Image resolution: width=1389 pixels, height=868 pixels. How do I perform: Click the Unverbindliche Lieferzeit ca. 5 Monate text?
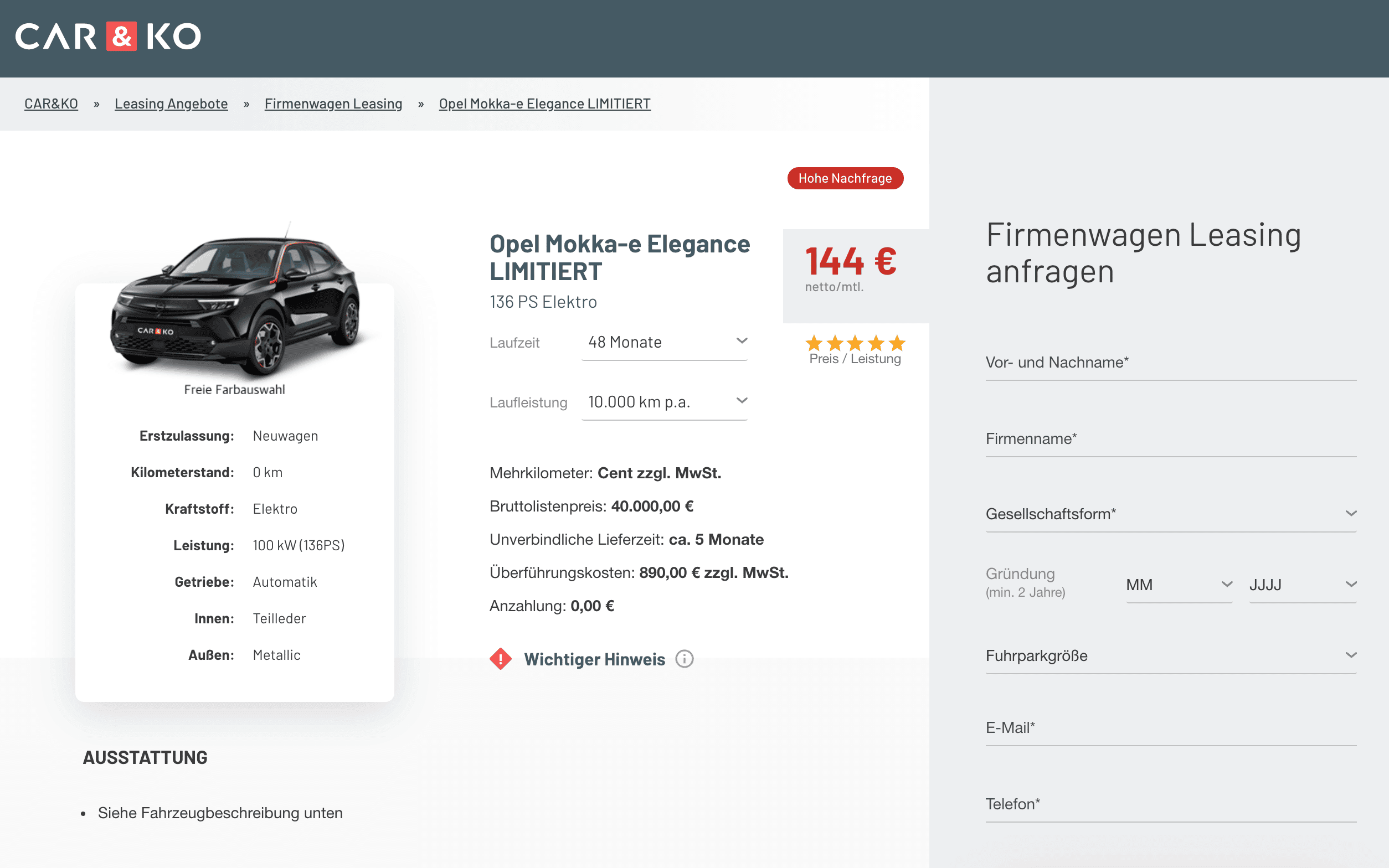[x=626, y=540]
